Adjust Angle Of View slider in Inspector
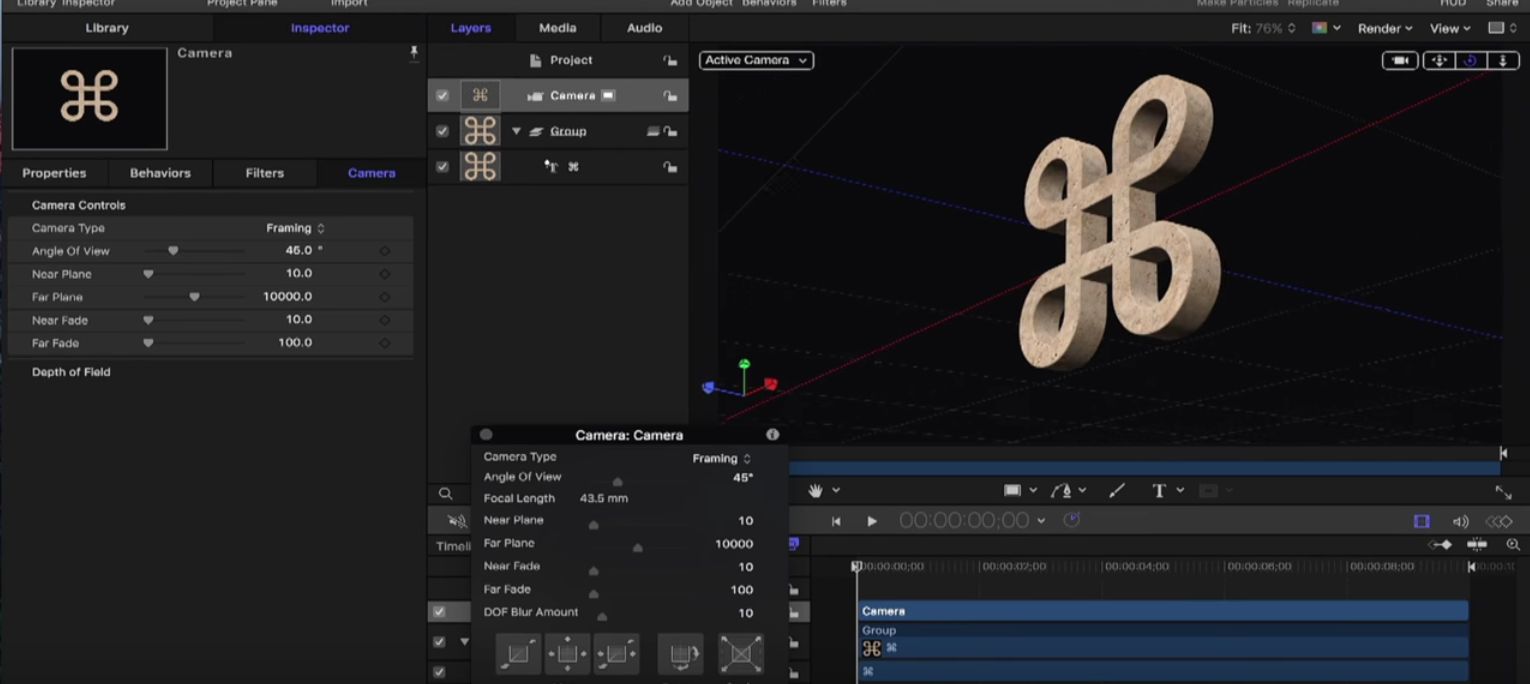This screenshot has width=1530, height=684. pos(194,251)
